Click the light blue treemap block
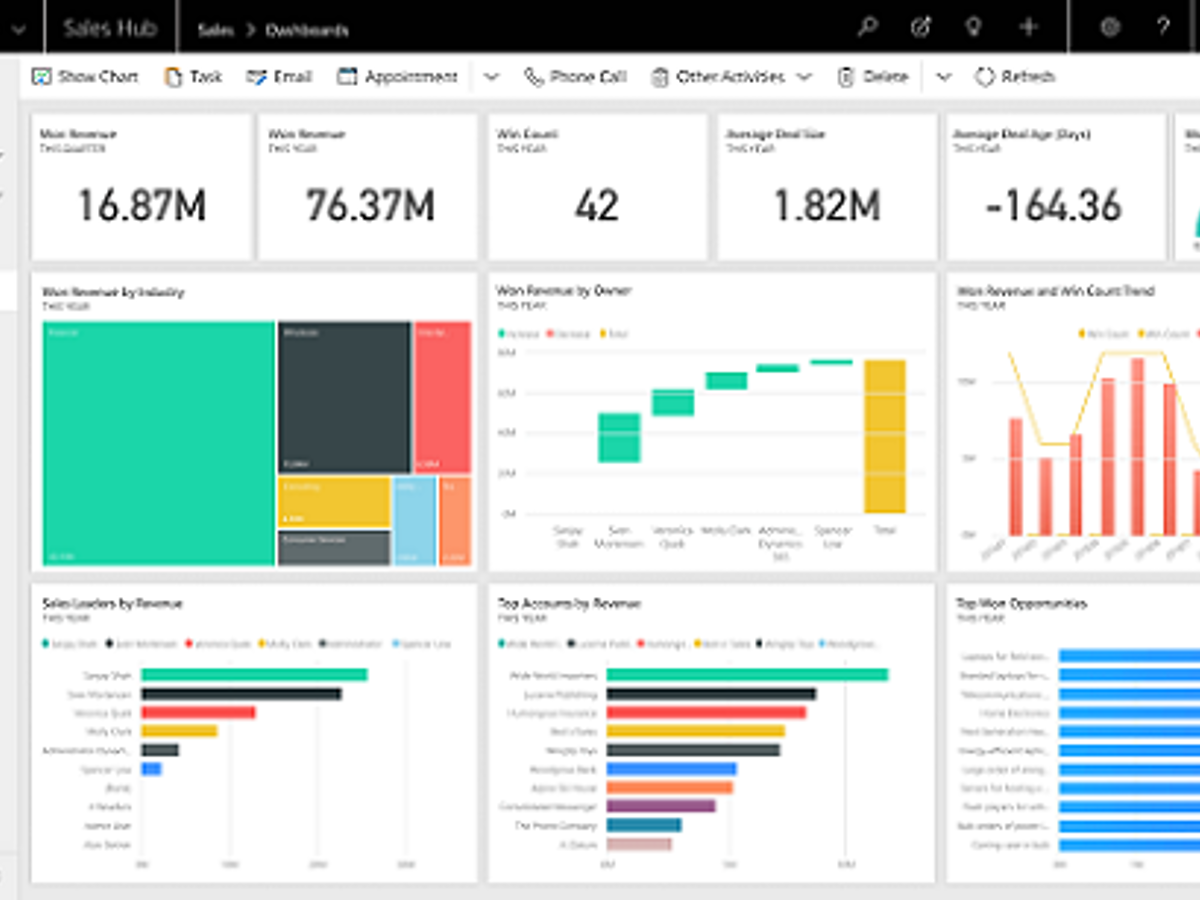1200x900 pixels. 414,521
